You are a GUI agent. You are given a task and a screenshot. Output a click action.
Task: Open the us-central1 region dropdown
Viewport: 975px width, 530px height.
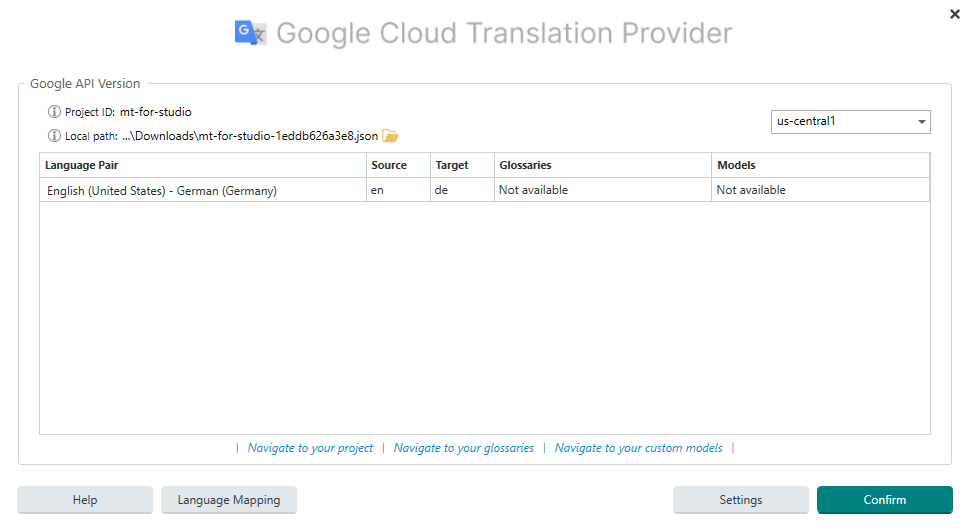pos(851,122)
